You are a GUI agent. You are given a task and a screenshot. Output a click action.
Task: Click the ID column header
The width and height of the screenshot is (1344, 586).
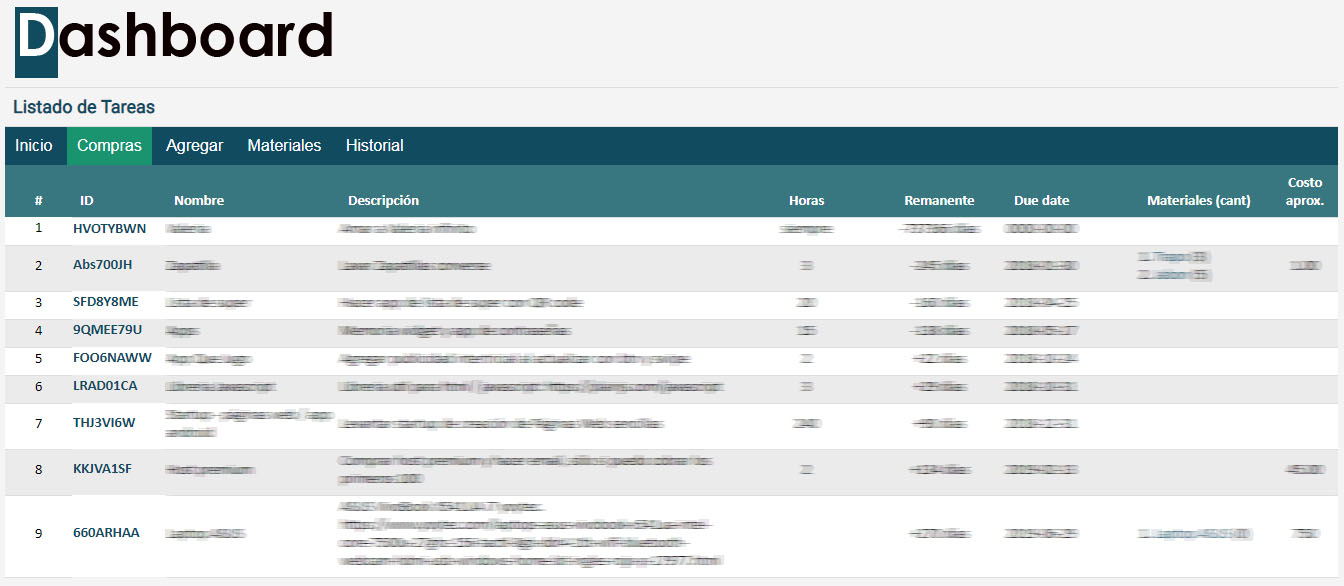coord(87,200)
